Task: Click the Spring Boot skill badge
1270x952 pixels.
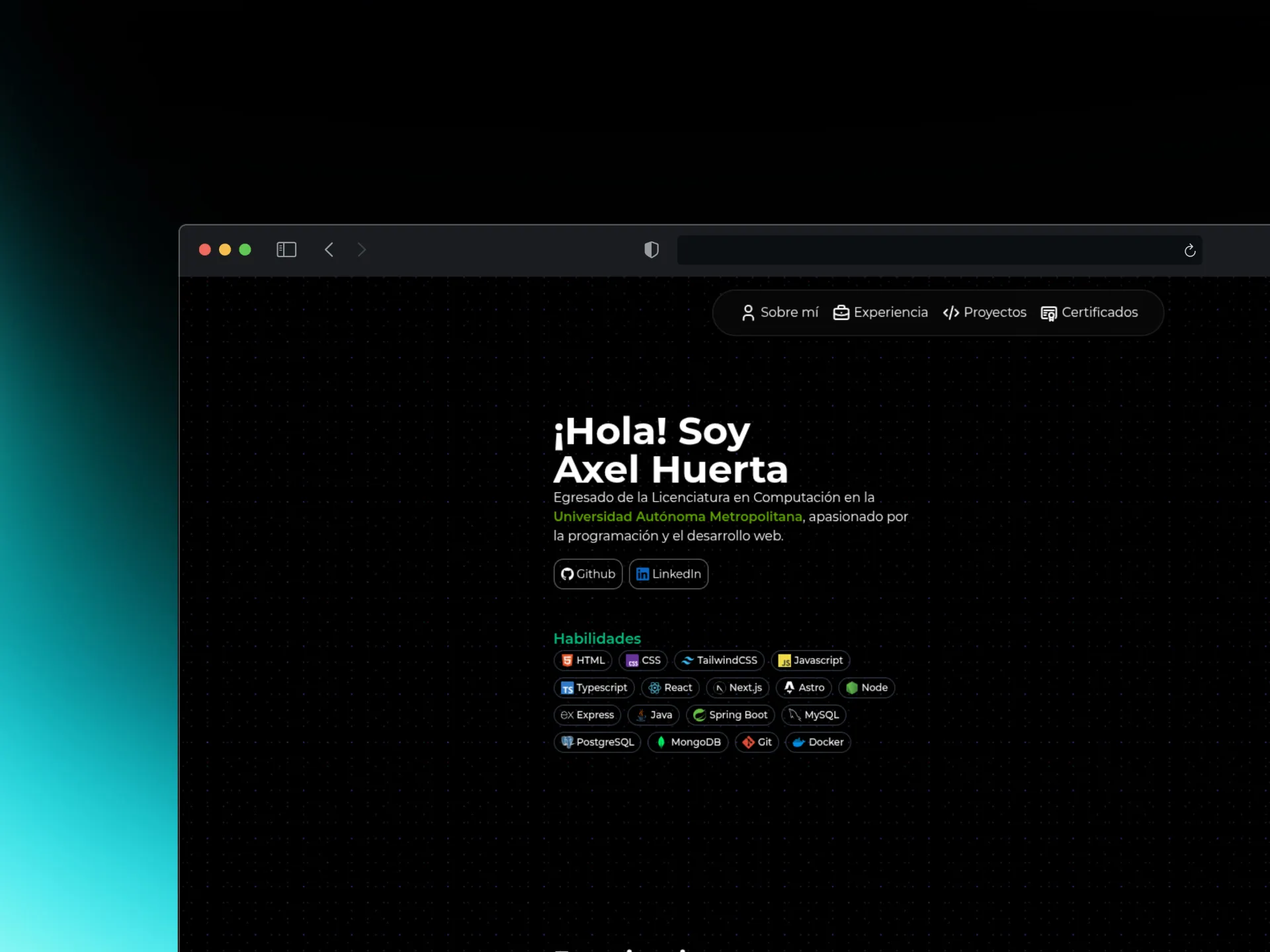Action: pos(730,715)
